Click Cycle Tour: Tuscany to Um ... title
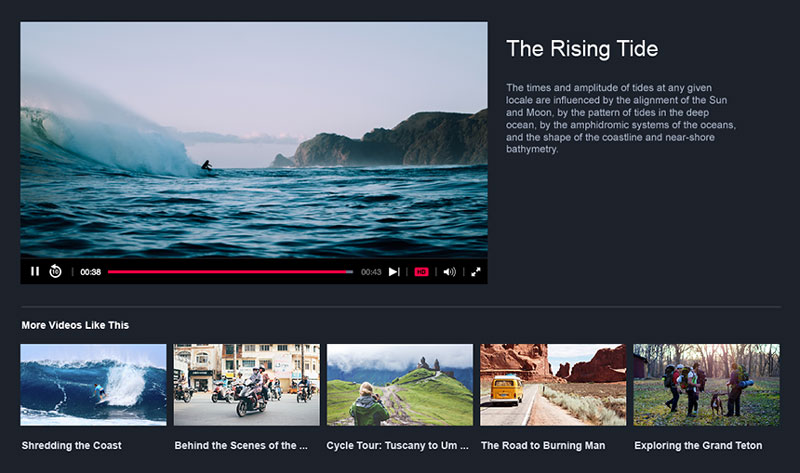The width and height of the screenshot is (800, 473). 397,445
